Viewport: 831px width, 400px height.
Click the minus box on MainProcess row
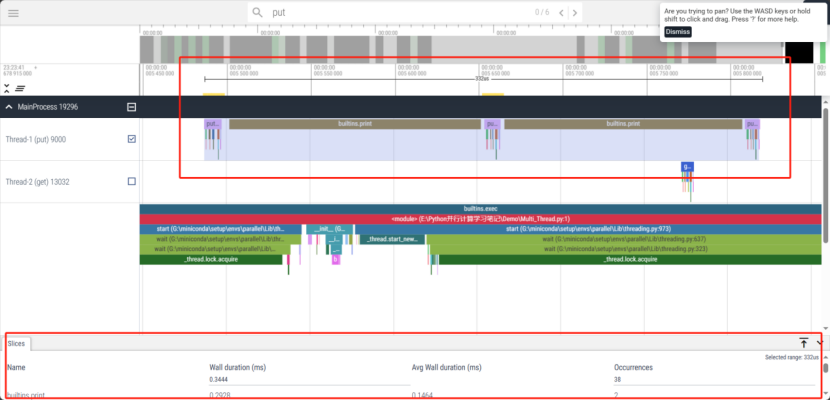[131, 106]
